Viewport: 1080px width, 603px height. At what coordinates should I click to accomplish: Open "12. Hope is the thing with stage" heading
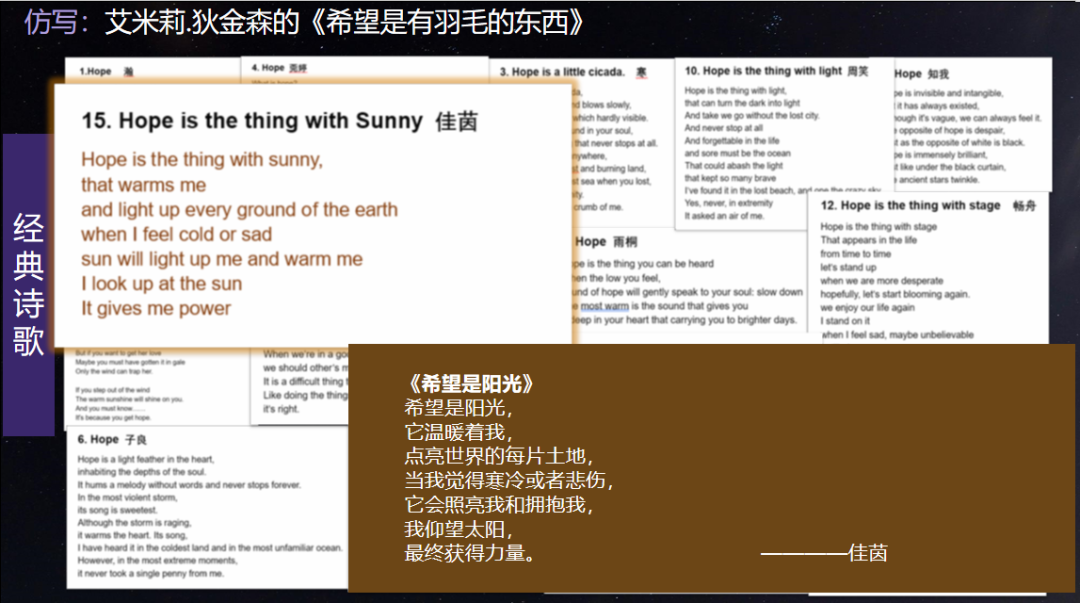(x=923, y=205)
